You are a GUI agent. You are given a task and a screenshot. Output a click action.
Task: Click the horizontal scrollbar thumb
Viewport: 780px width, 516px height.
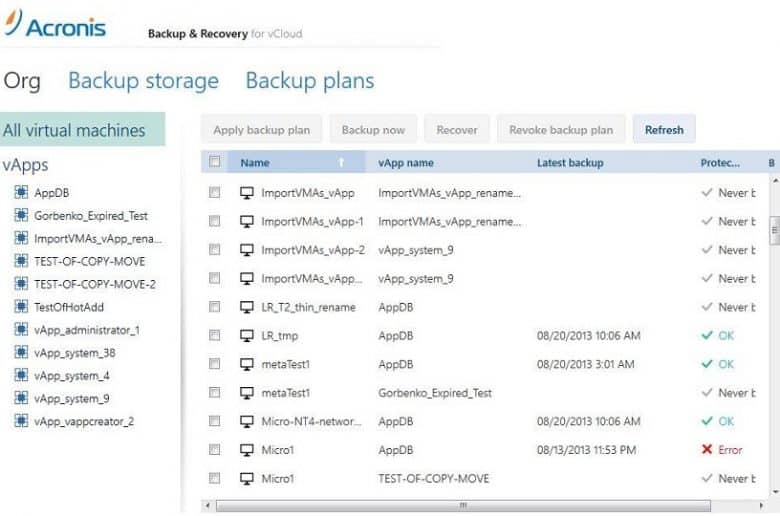(463, 506)
